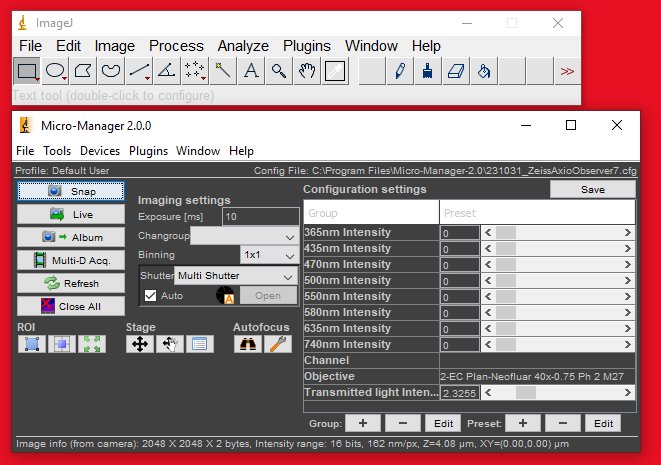Open the Changroup dropdown

[x=244, y=236]
